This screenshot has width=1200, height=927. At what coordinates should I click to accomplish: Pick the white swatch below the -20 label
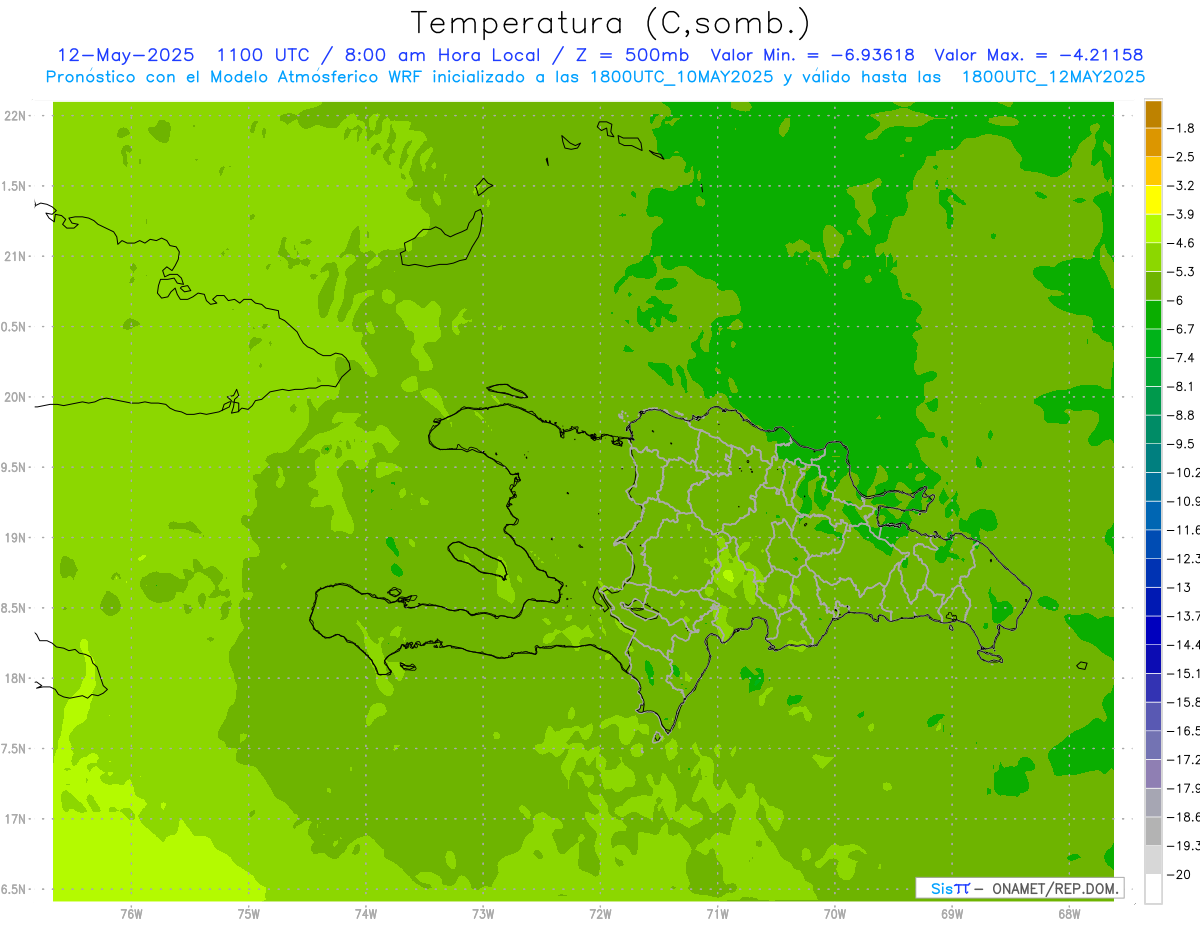click(1153, 888)
